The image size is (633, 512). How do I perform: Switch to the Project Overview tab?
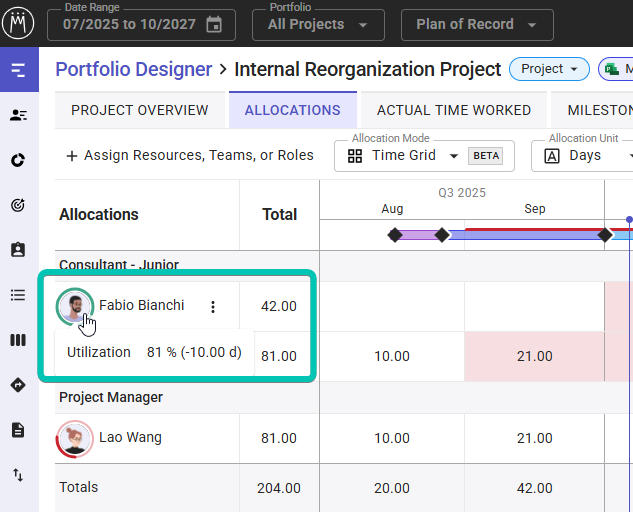pos(140,110)
